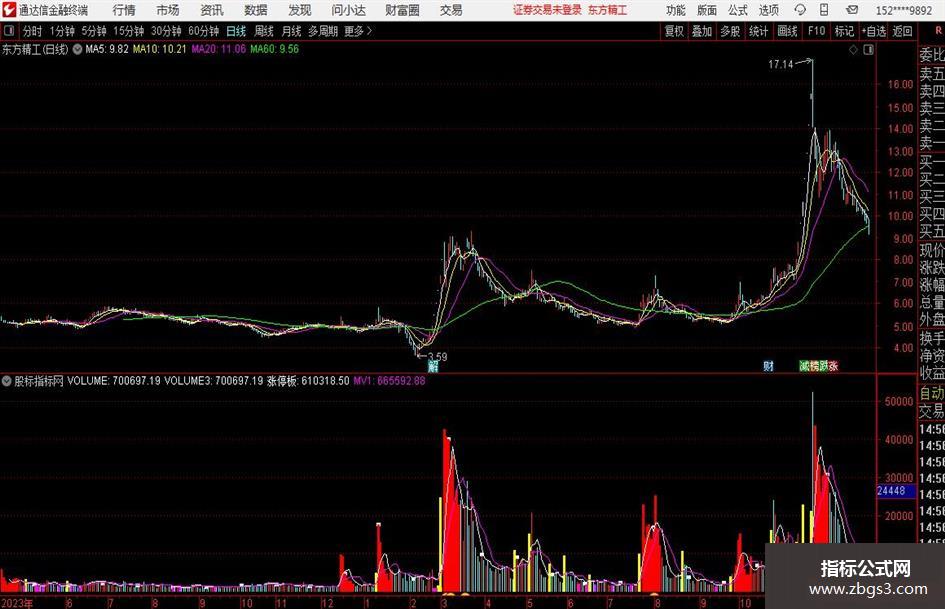Click the 自动 label in right panel
This screenshot has width=945, height=609.
932,393
